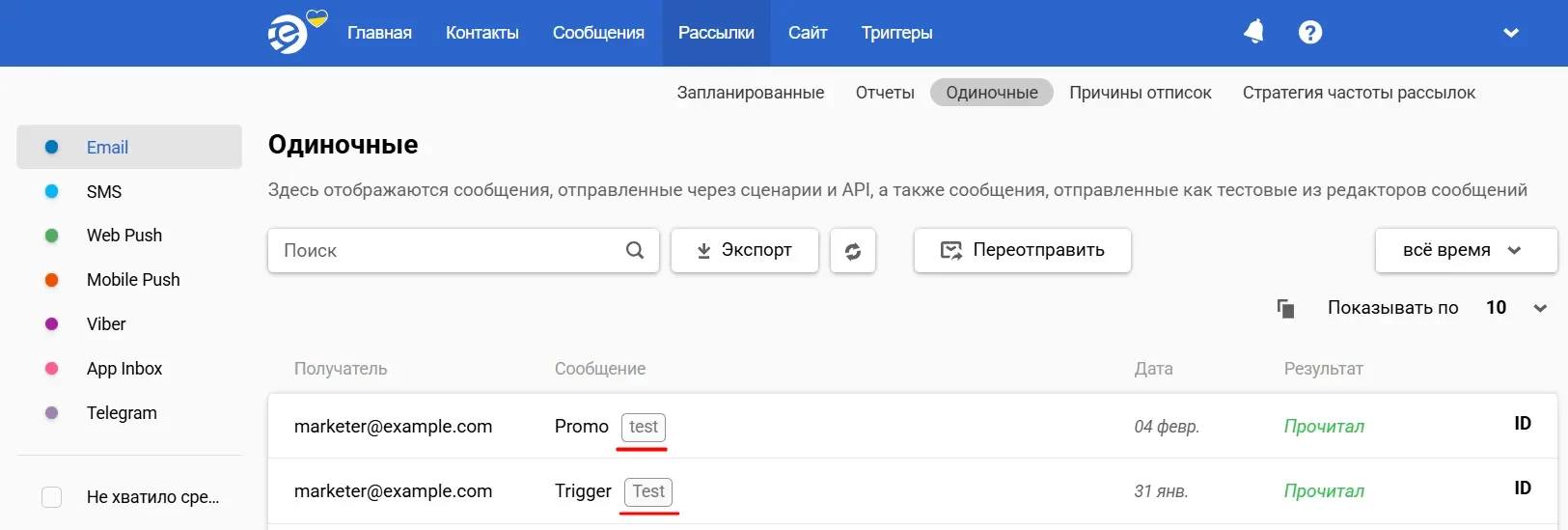Click the refresh list icon button

[853, 251]
